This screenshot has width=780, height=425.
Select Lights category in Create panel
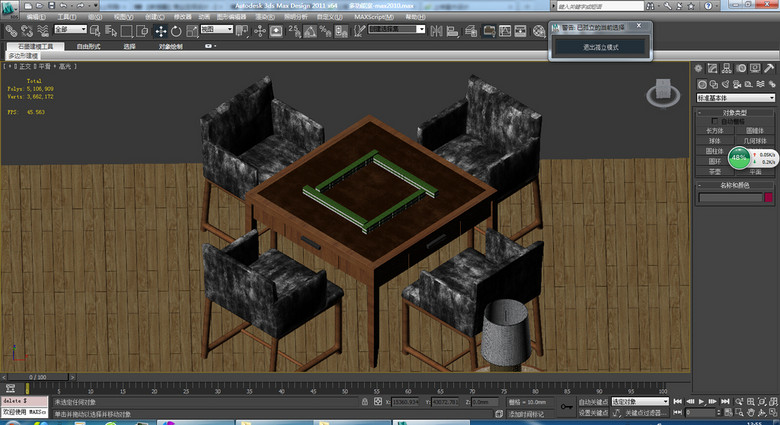coord(725,84)
